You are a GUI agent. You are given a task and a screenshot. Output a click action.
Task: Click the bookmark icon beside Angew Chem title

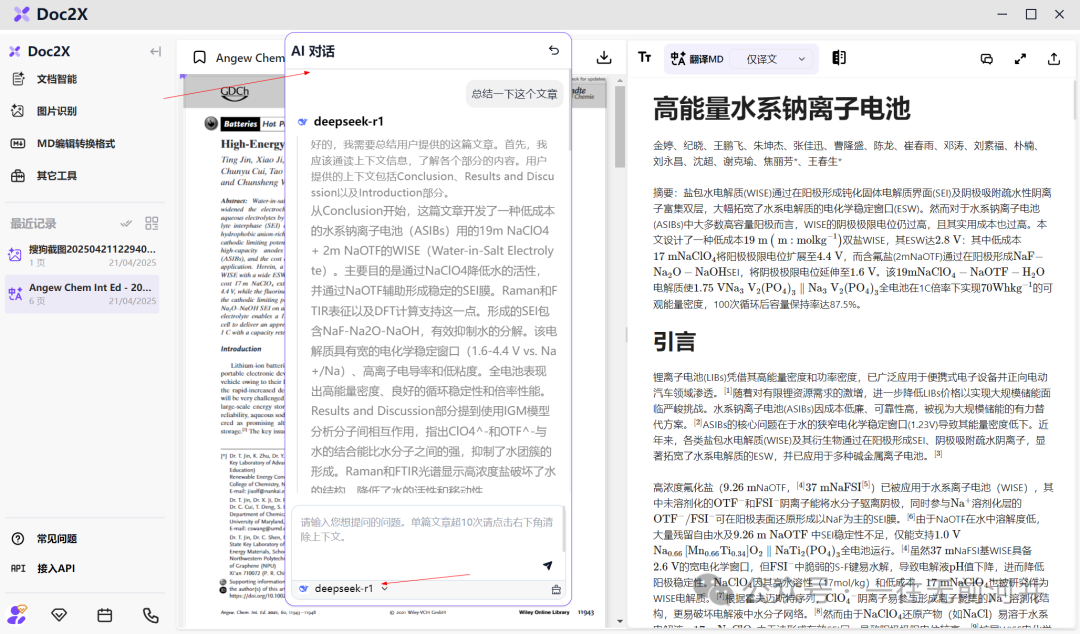200,58
